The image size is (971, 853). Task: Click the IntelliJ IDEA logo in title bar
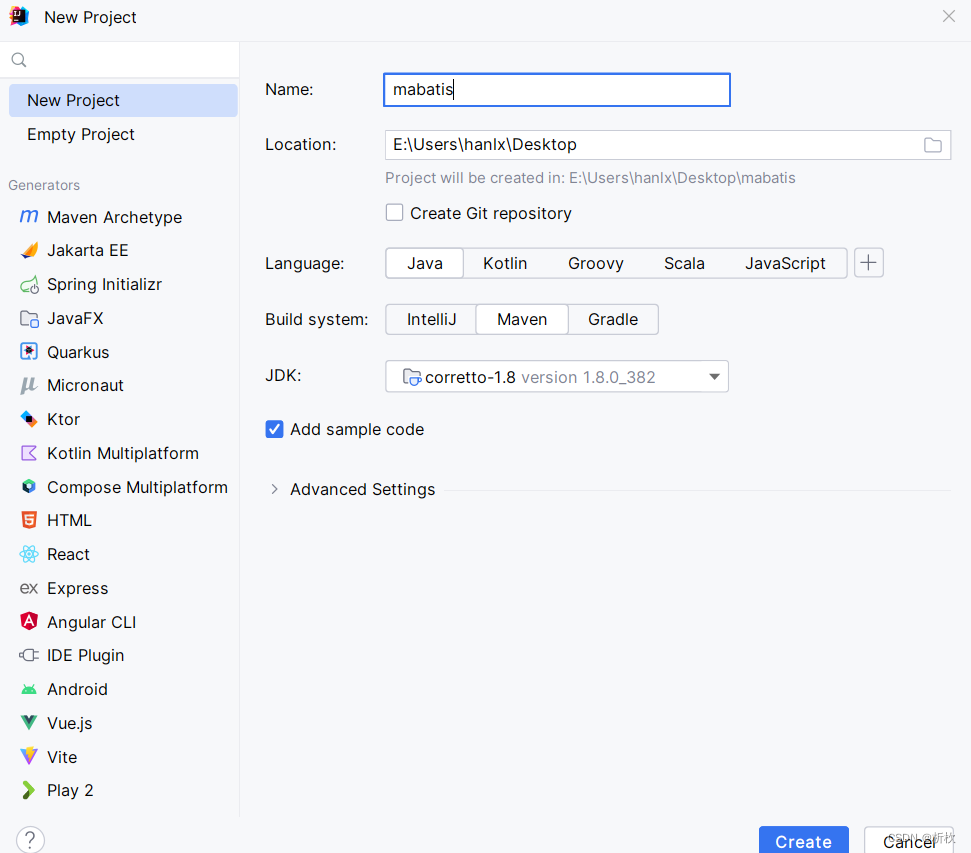point(19,17)
